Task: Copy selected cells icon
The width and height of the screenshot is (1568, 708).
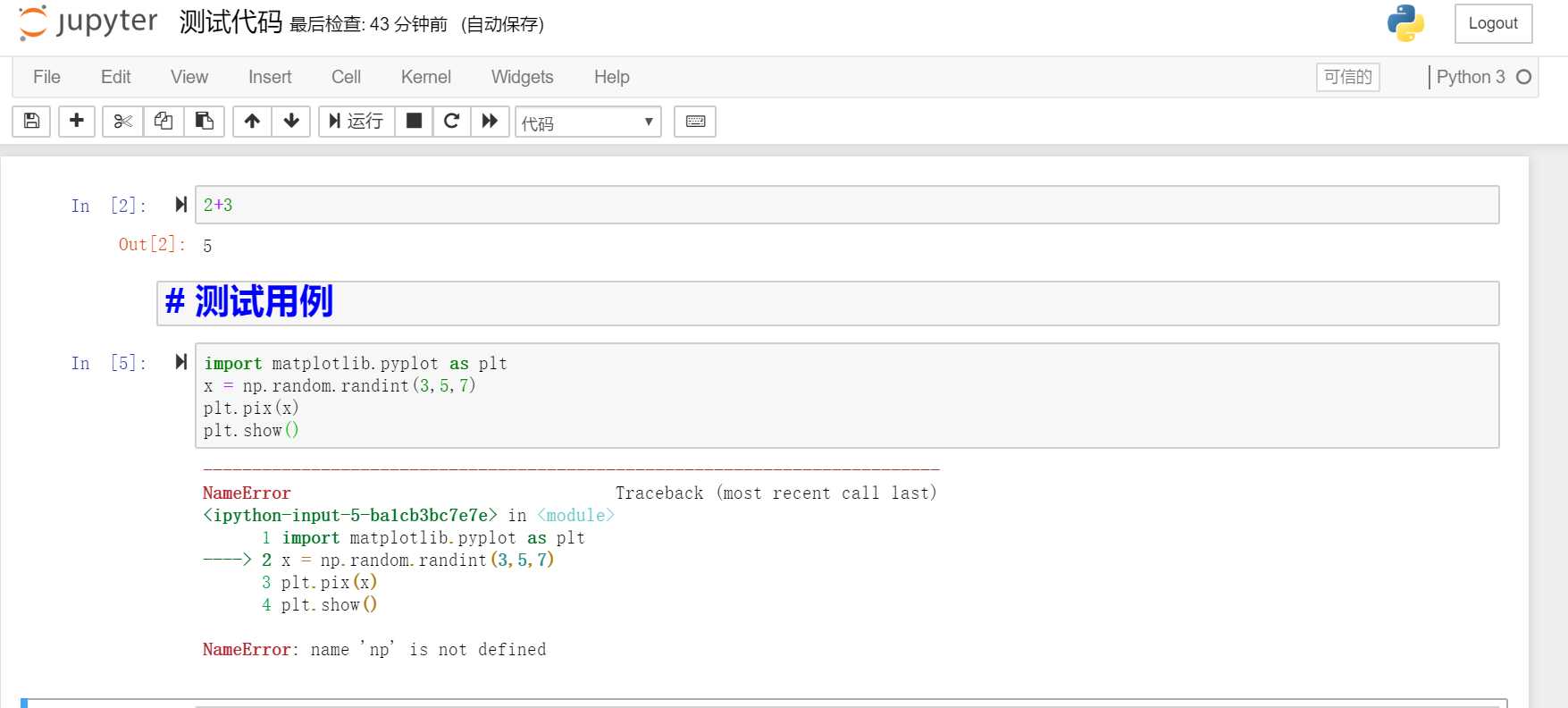Action: coord(164,121)
